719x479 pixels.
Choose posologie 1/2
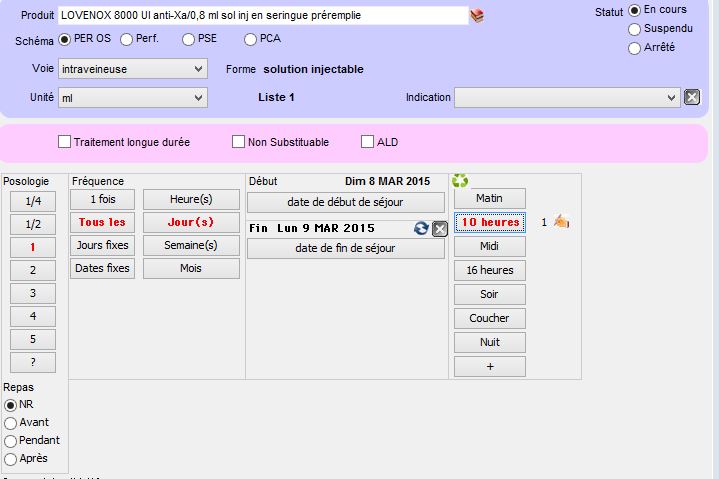click(33, 224)
